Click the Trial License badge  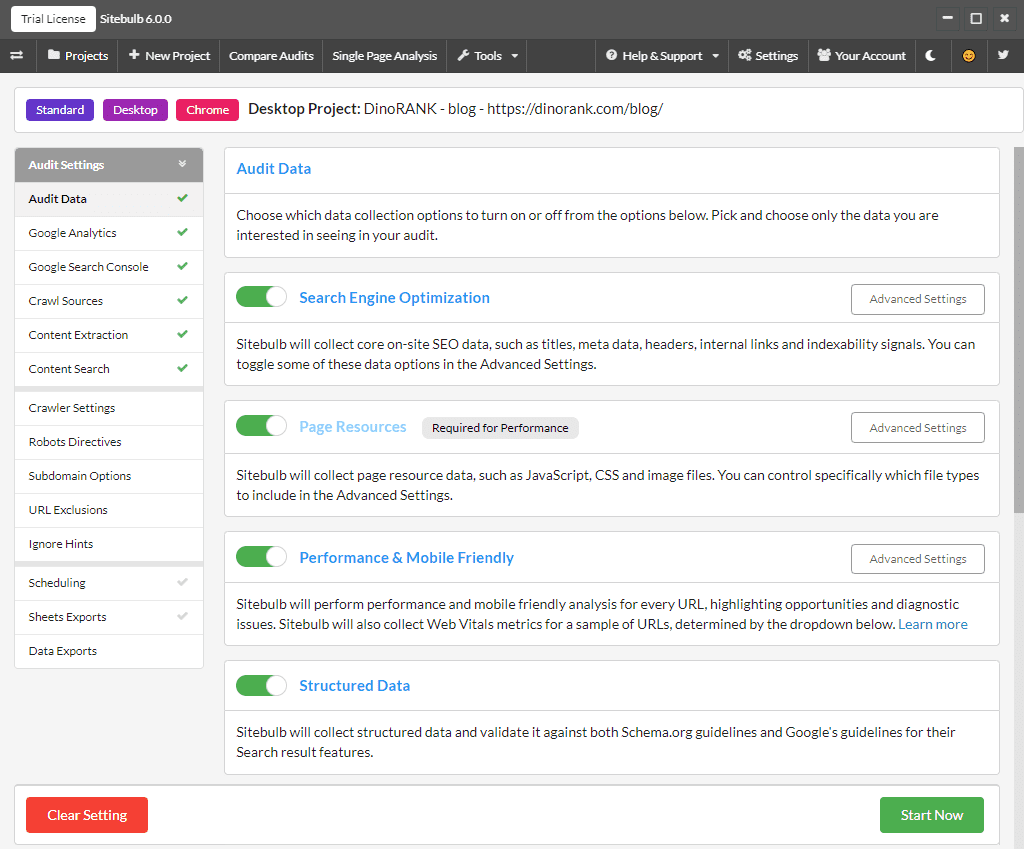coord(53,19)
